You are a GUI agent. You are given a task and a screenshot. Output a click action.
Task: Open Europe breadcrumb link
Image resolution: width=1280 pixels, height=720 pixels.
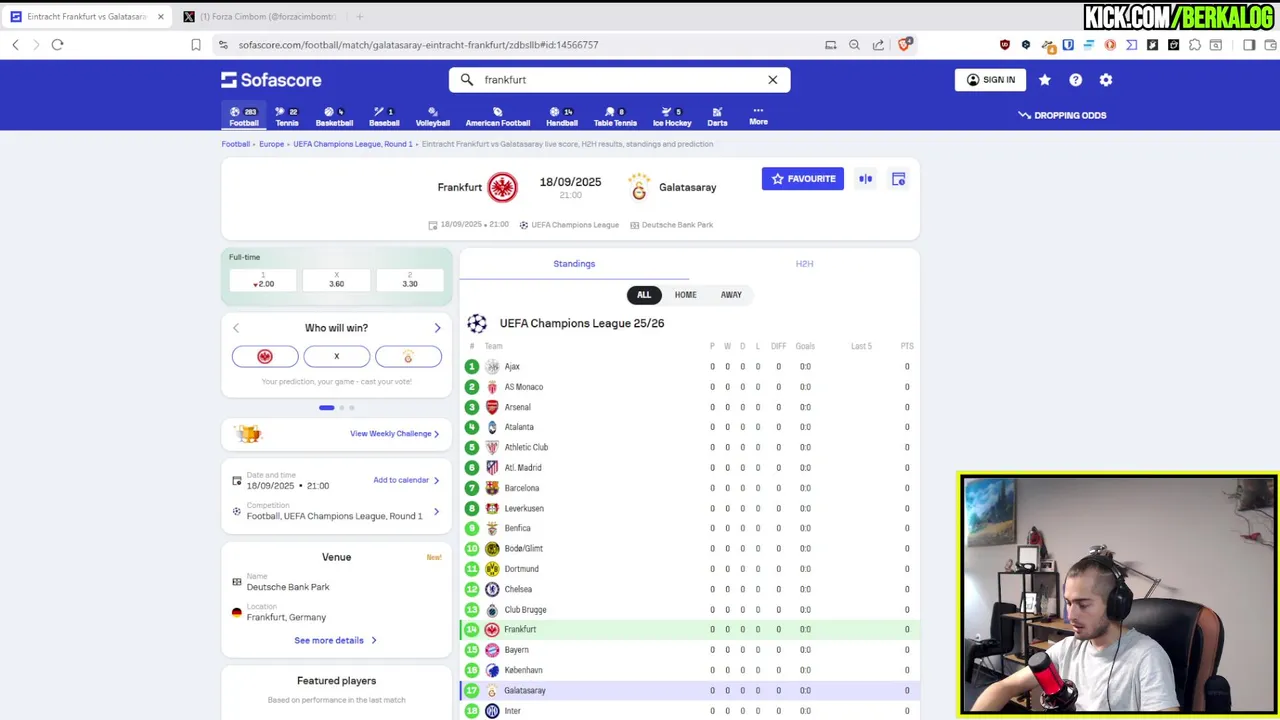(x=271, y=144)
